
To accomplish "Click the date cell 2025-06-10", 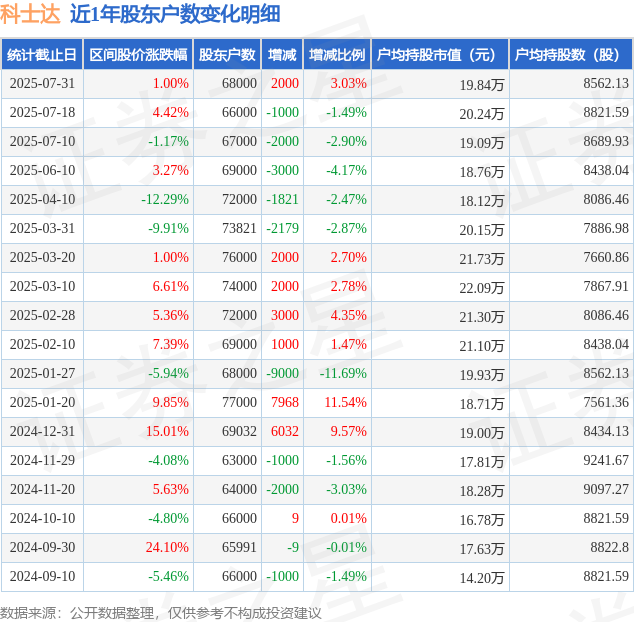I will [42, 170].
